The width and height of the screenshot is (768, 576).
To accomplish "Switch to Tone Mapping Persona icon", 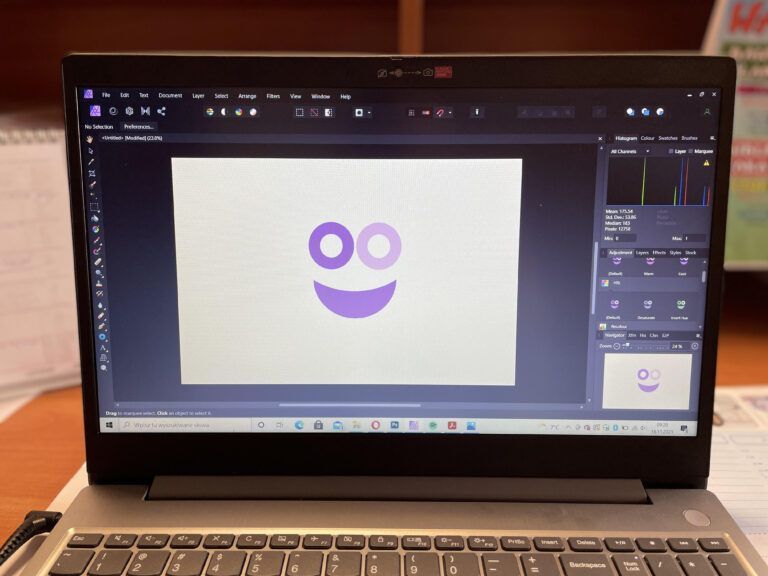I will click(x=145, y=111).
